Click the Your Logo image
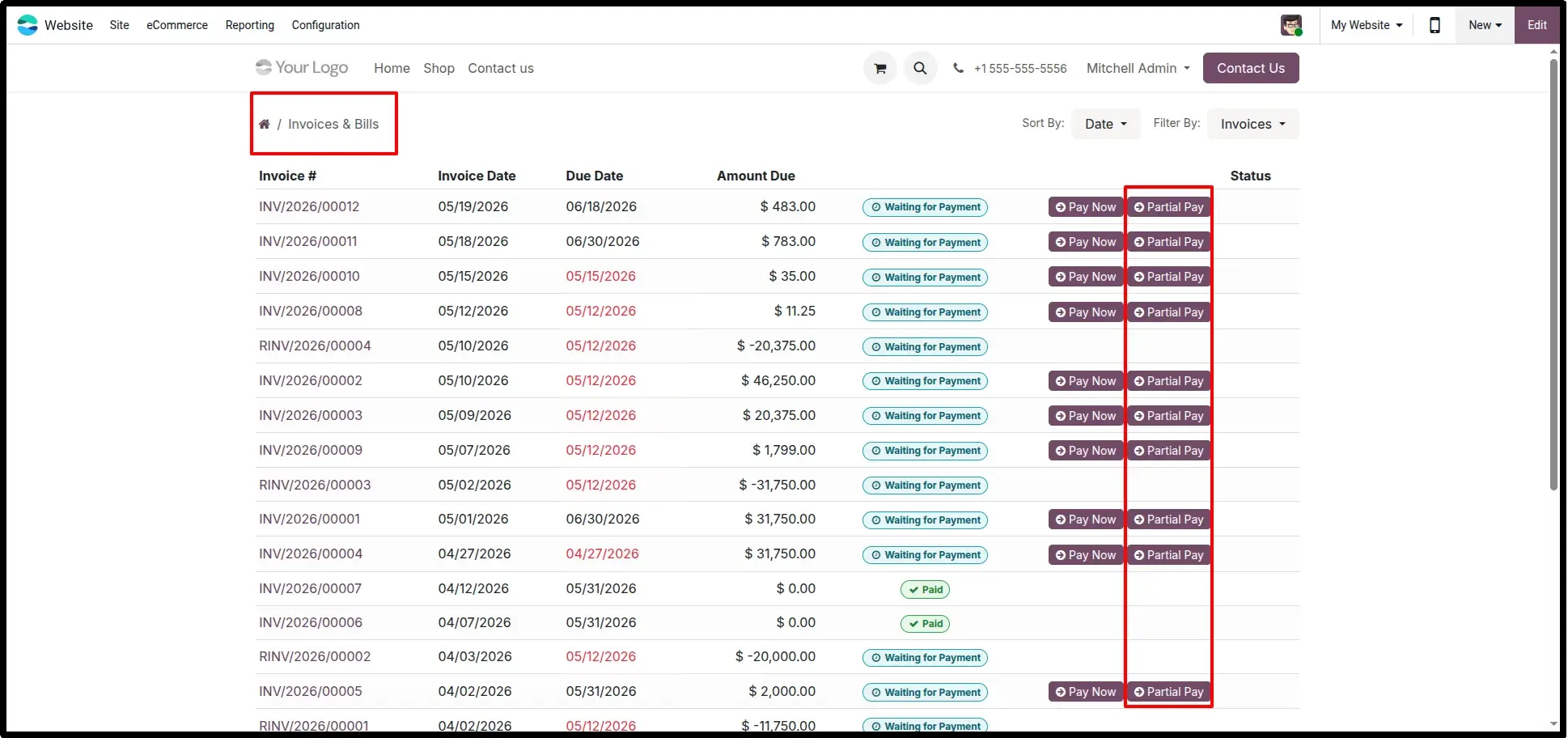Viewport: 1568px width, 738px height. 302,68
